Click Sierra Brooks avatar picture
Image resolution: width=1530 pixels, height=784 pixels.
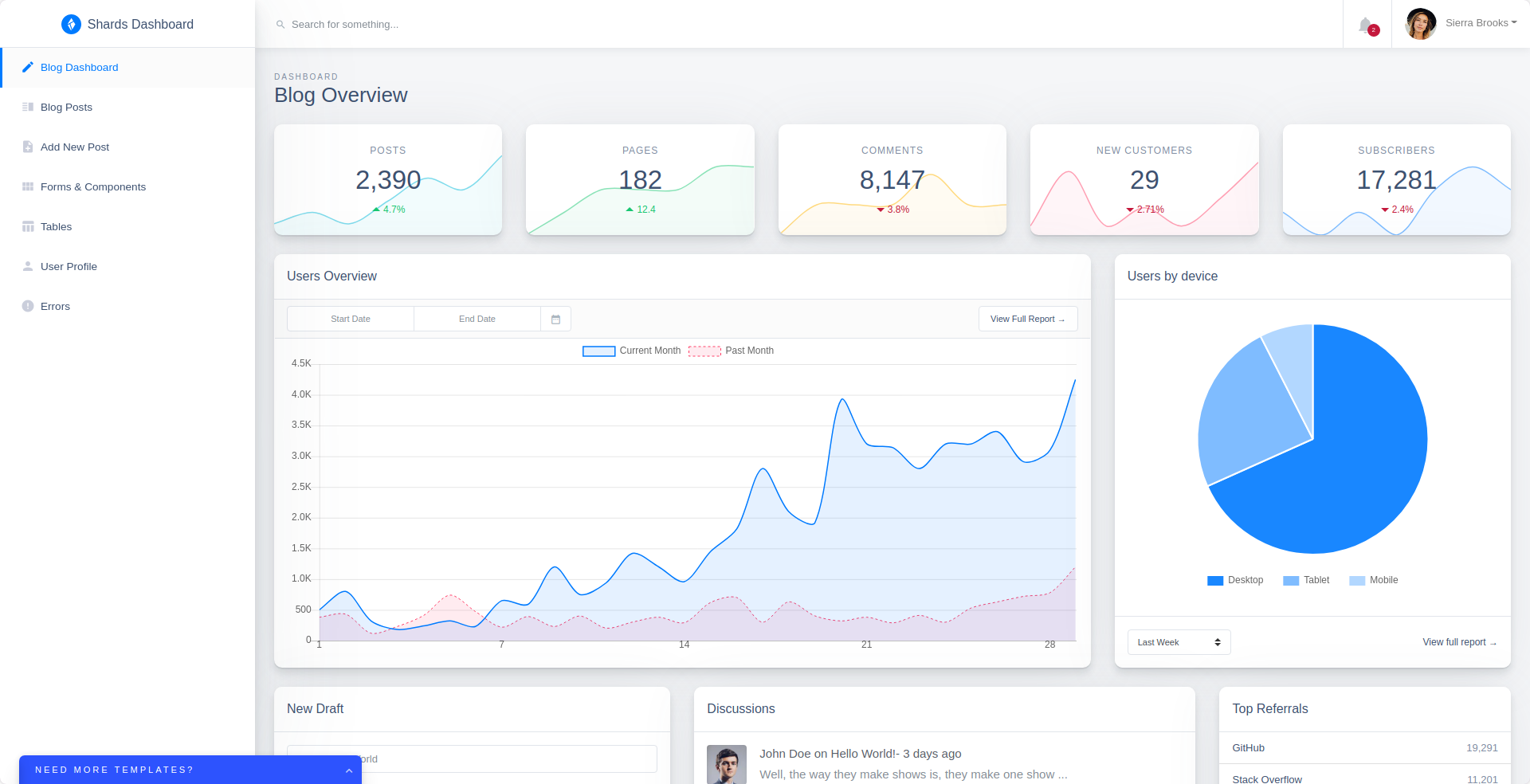(x=1421, y=24)
